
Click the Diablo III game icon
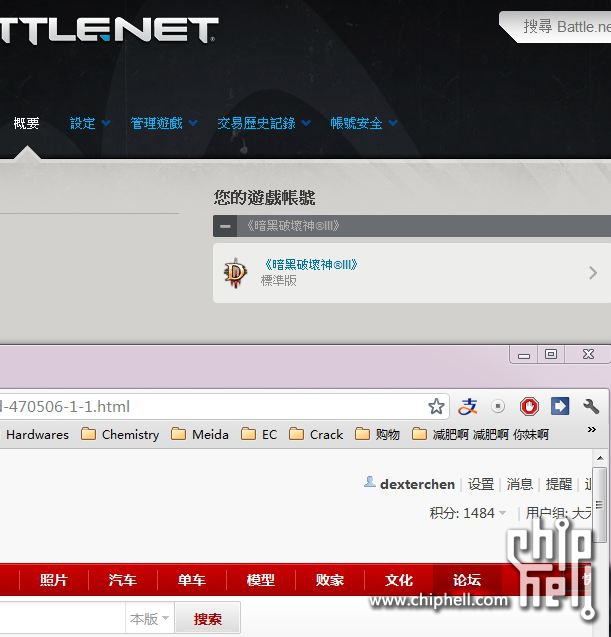235,272
